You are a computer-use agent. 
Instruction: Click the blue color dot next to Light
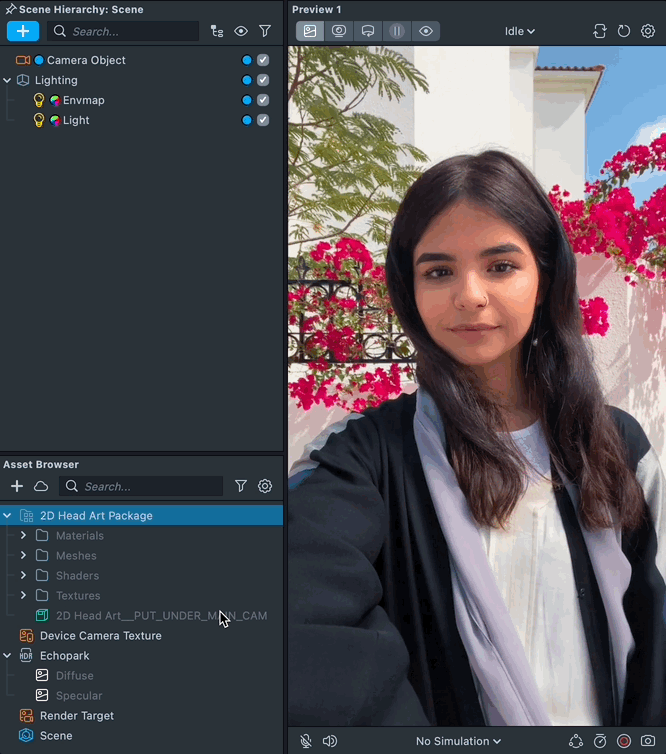[x=246, y=120]
